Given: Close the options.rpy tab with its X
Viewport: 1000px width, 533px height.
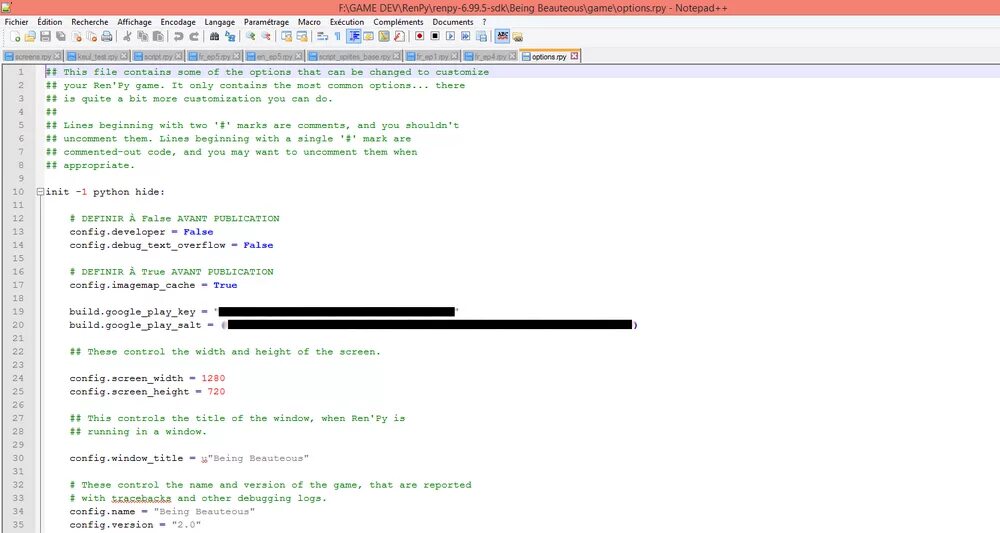Looking at the screenshot, I should point(574,56).
